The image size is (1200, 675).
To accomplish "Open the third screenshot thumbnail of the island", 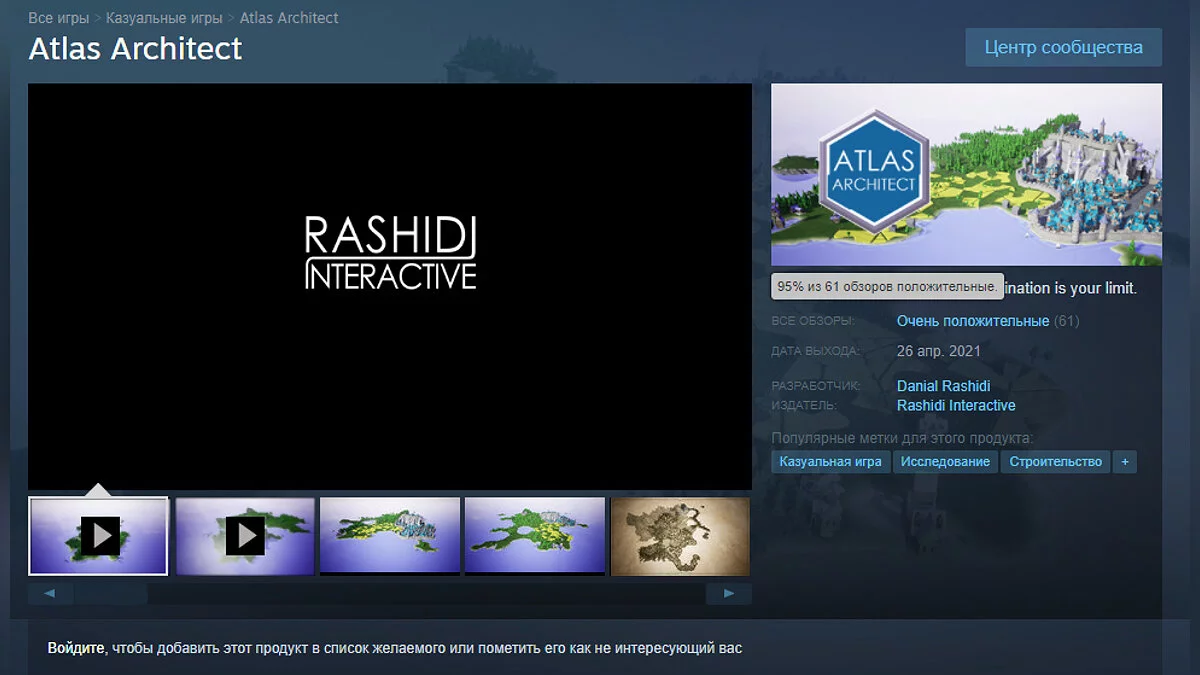I will tap(390, 536).
